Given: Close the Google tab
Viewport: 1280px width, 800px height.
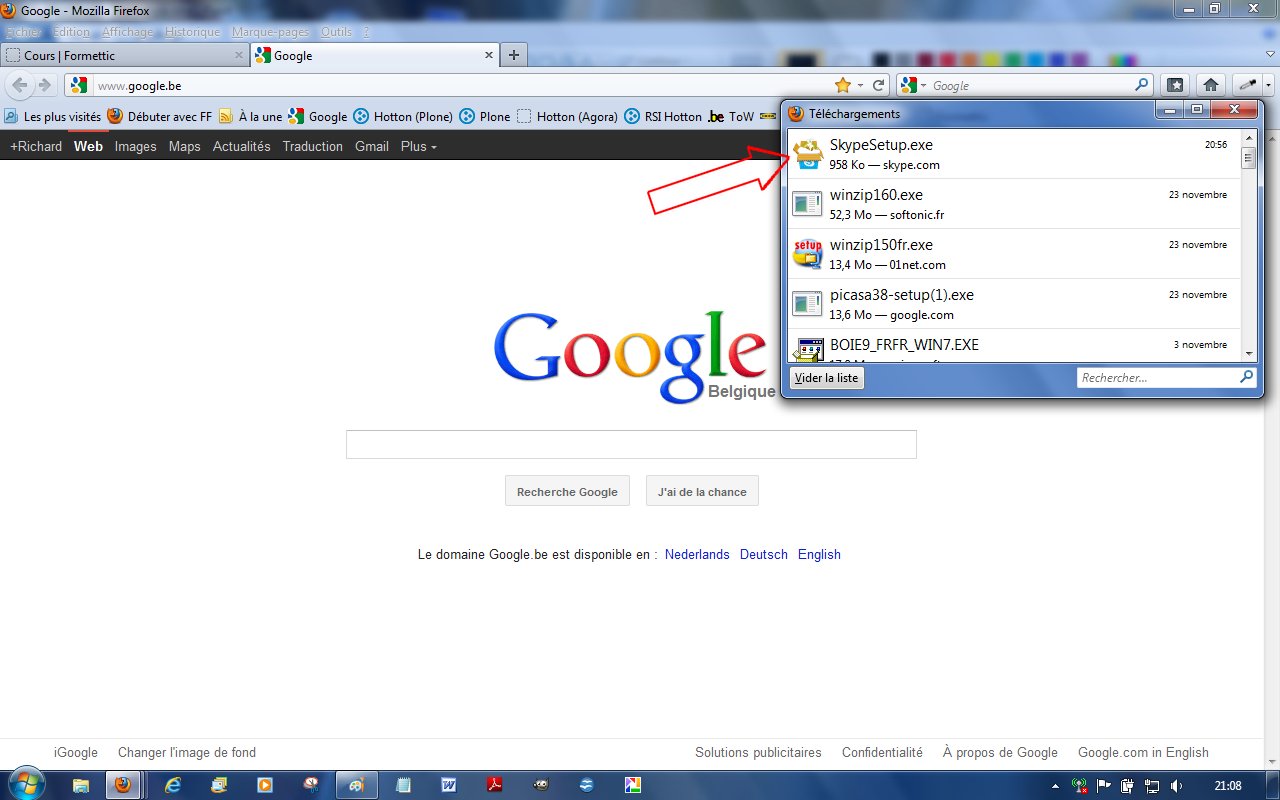Looking at the screenshot, I should coord(488,55).
